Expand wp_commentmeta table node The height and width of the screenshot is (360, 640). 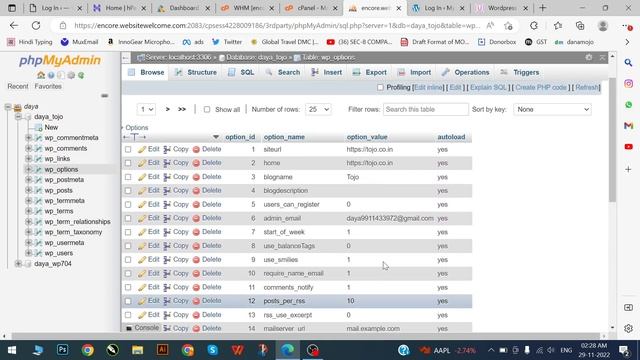[29, 138]
